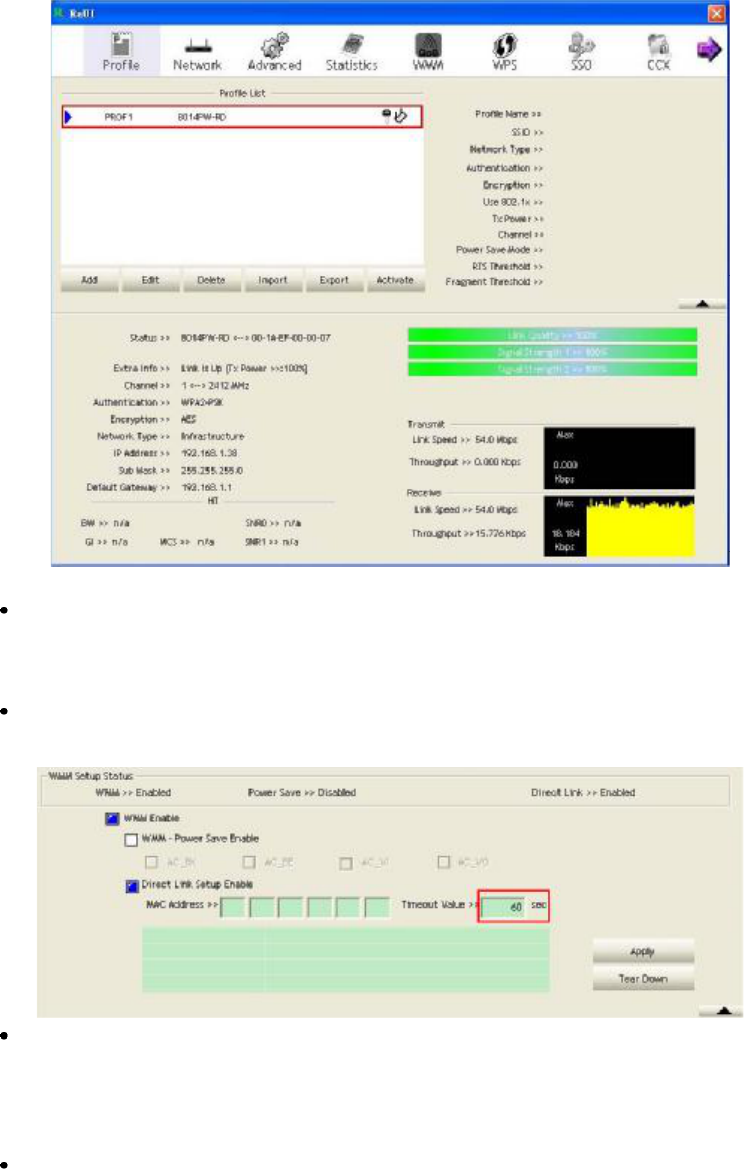Click the Timeout Value field showing 60
744x1169 pixels.
[x=503, y=907]
